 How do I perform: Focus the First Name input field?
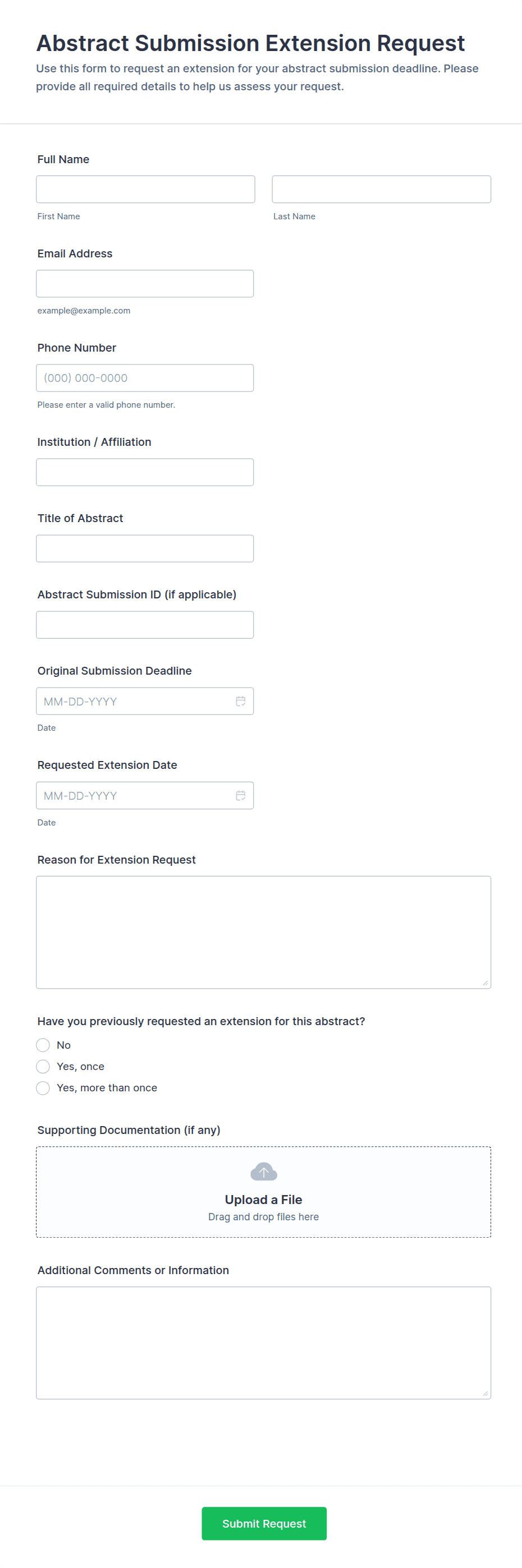point(145,190)
